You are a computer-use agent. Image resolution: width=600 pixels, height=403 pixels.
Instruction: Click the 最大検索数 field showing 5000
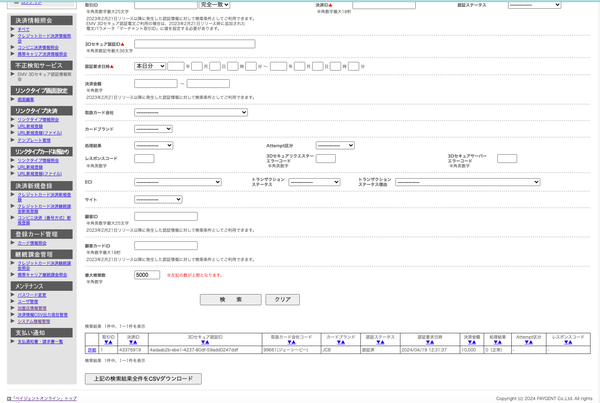click(147, 275)
